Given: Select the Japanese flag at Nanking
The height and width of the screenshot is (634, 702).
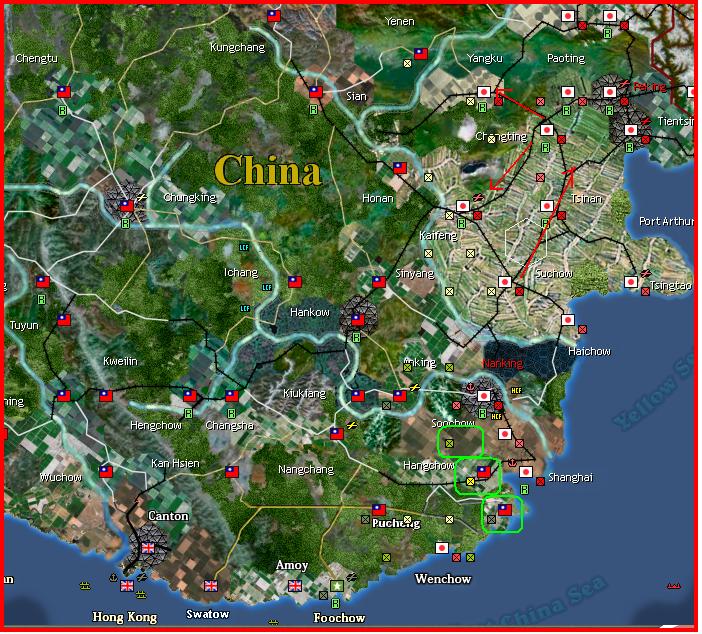Looking at the screenshot, I should click(484, 395).
